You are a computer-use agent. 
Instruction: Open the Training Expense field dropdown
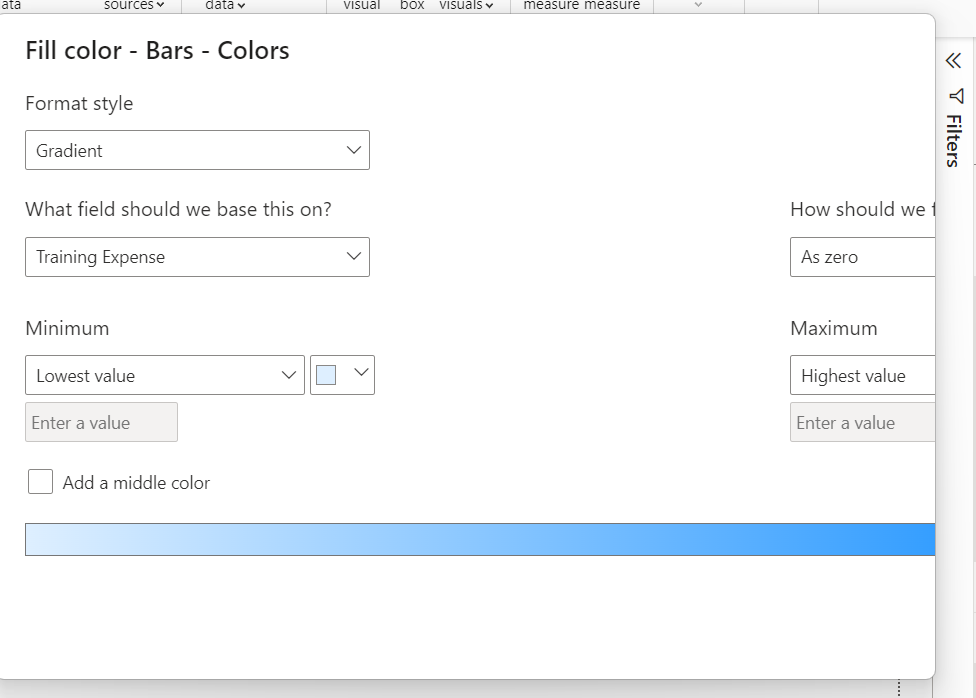point(197,257)
